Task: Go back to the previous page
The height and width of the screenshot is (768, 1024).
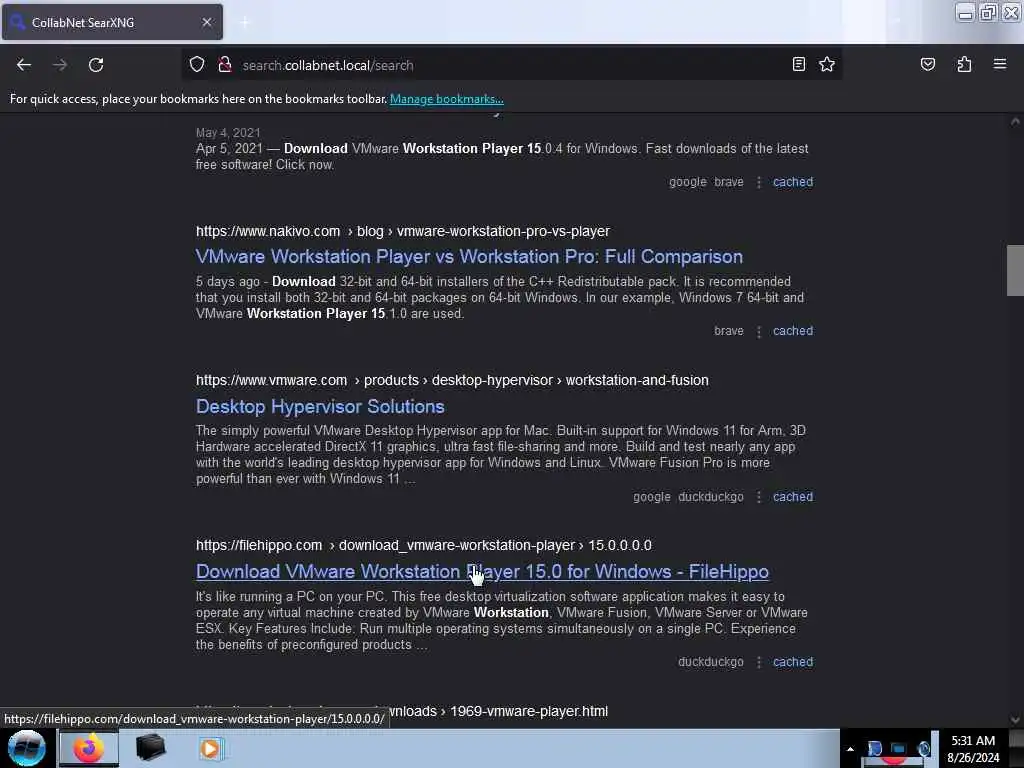Action: 24,65
